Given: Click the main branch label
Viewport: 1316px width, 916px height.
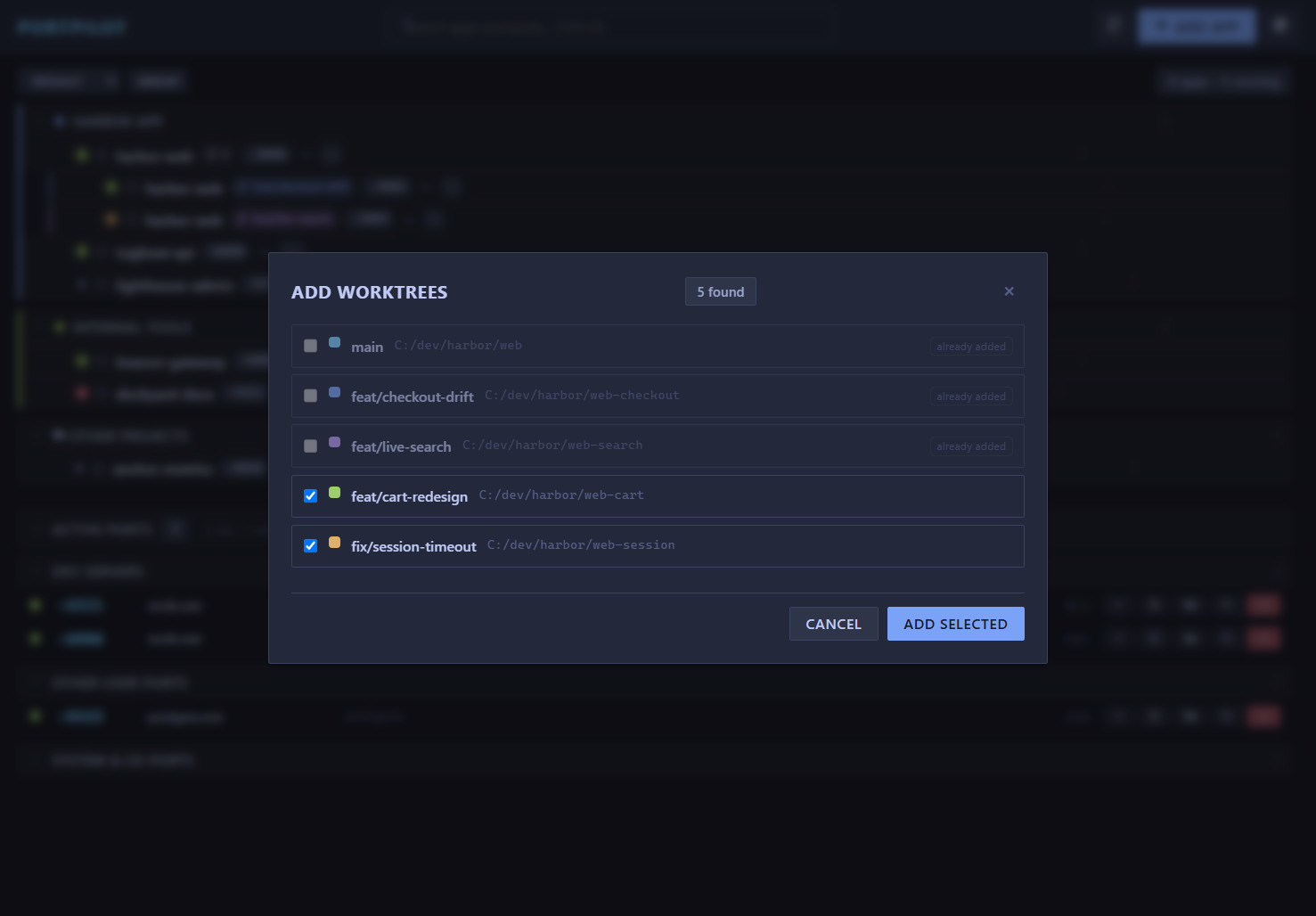Looking at the screenshot, I should pyautogui.click(x=367, y=347).
